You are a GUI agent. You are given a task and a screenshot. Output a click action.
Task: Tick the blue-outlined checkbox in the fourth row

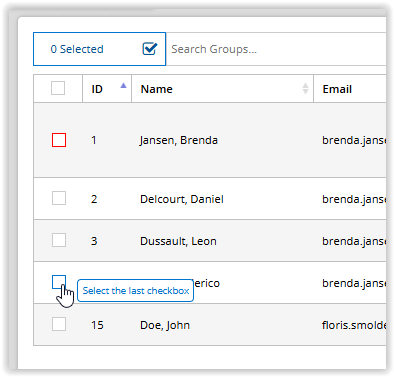tap(59, 282)
